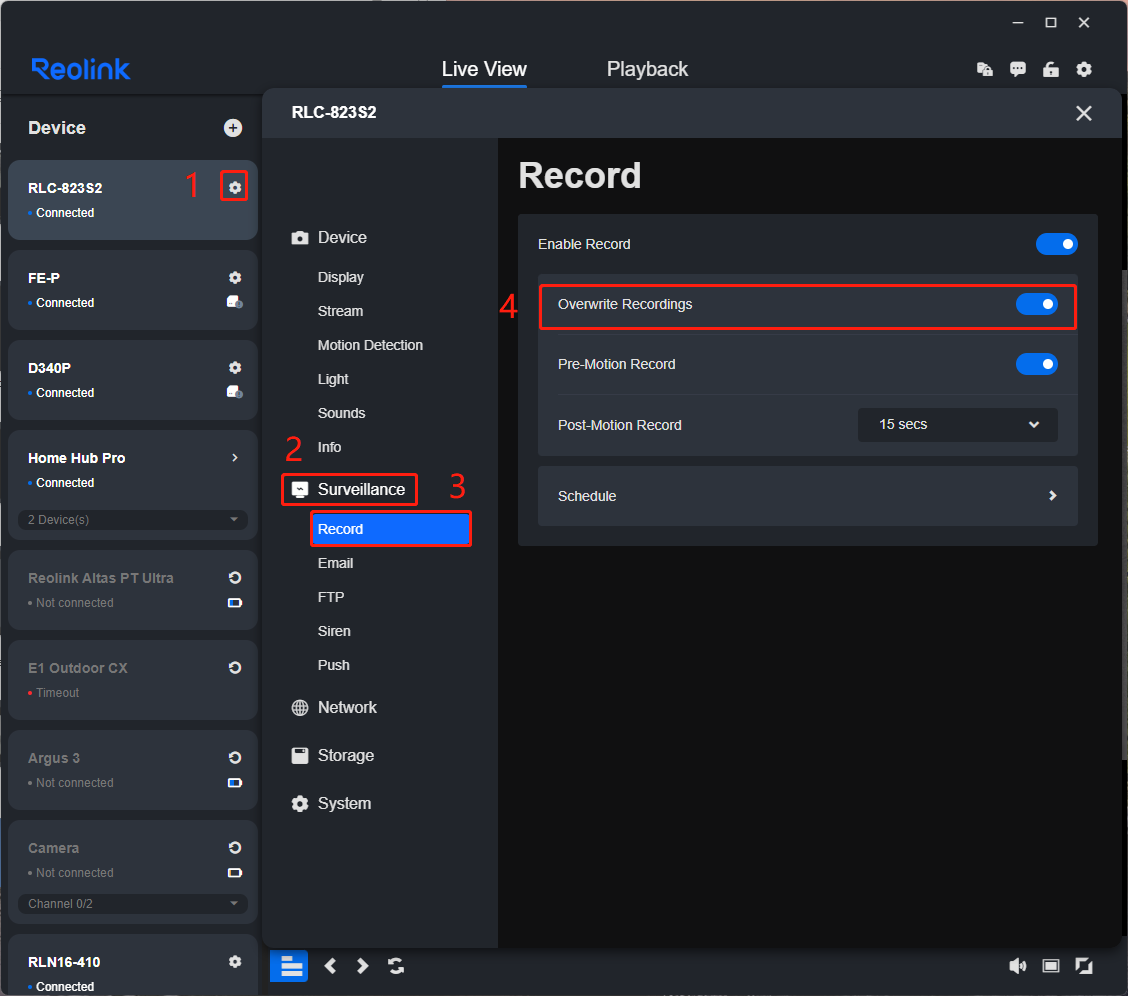The image size is (1128, 996).
Task: Open the Post-Motion Record 15 secs dropdown
Action: click(958, 424)
